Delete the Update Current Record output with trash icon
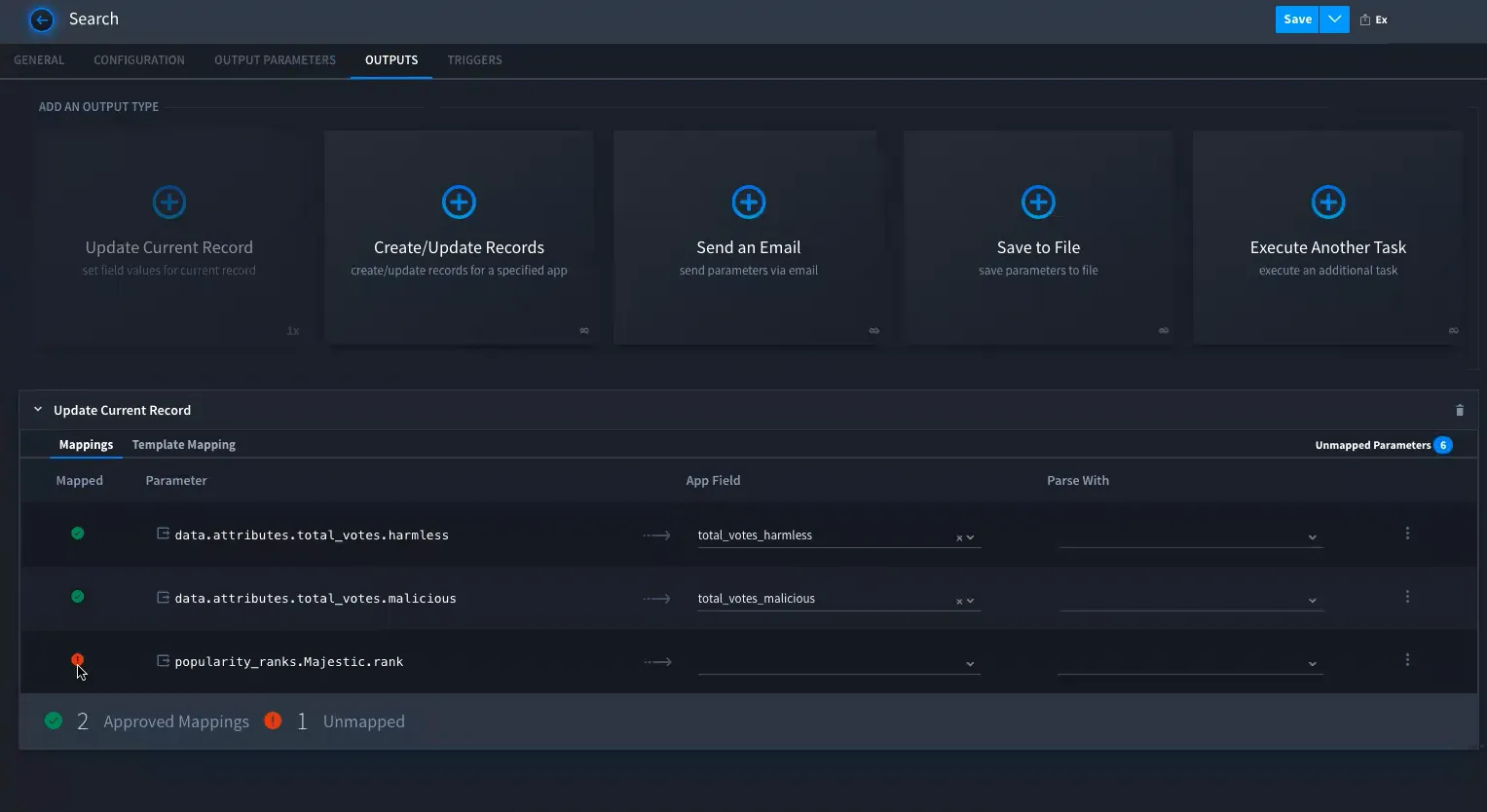The height and width of the screenshot is (812, 1487). 1459,410
